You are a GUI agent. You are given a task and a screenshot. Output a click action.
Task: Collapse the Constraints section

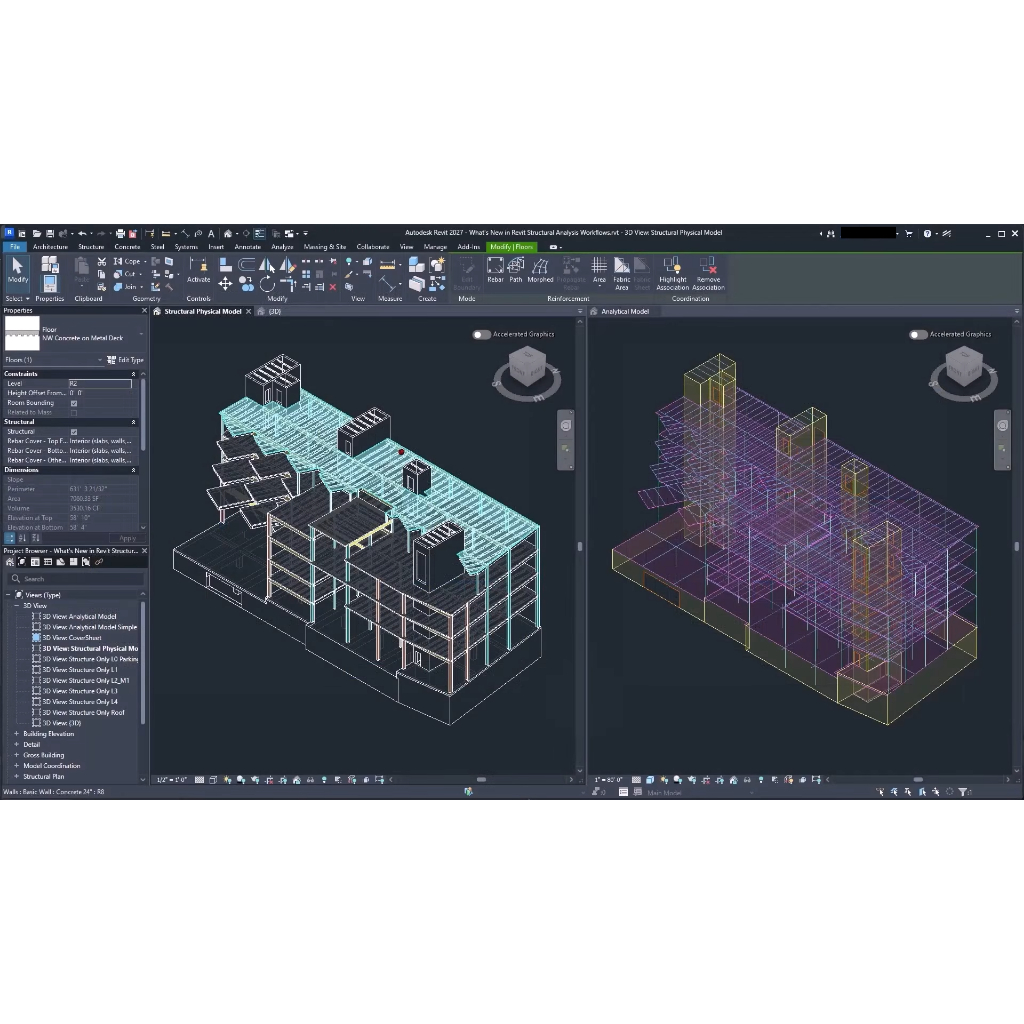click(x=134, y=374)
